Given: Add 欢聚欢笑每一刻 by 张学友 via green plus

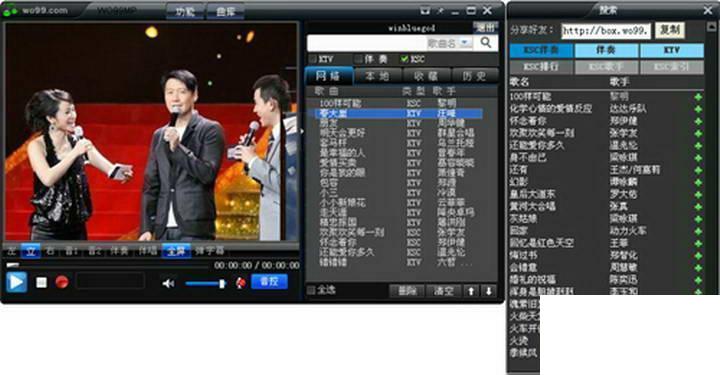Looking at the screenshot, I should pos(698,134).
